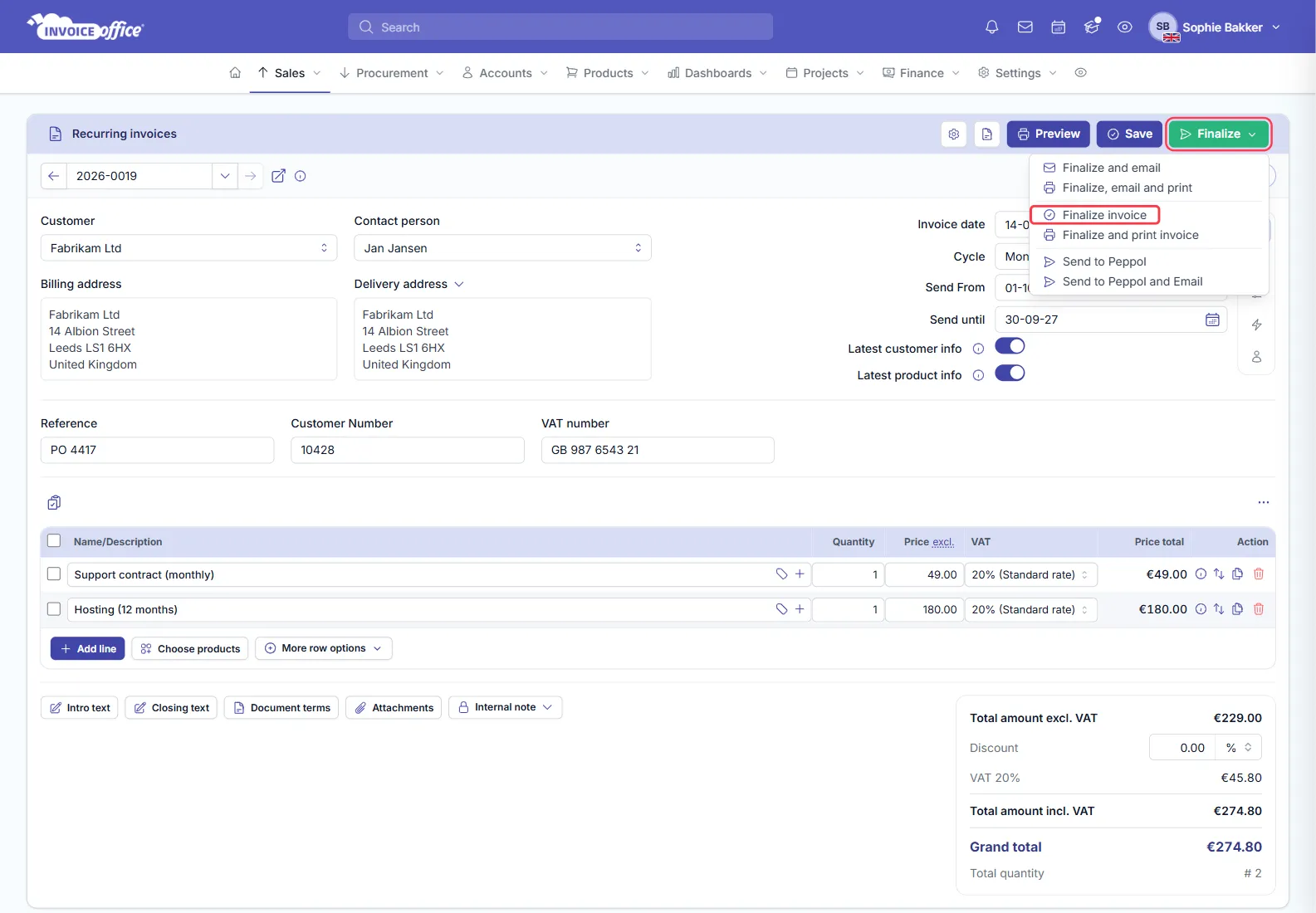
Task: Open the mail envelope icon in header
Action: pos(1025,27)
